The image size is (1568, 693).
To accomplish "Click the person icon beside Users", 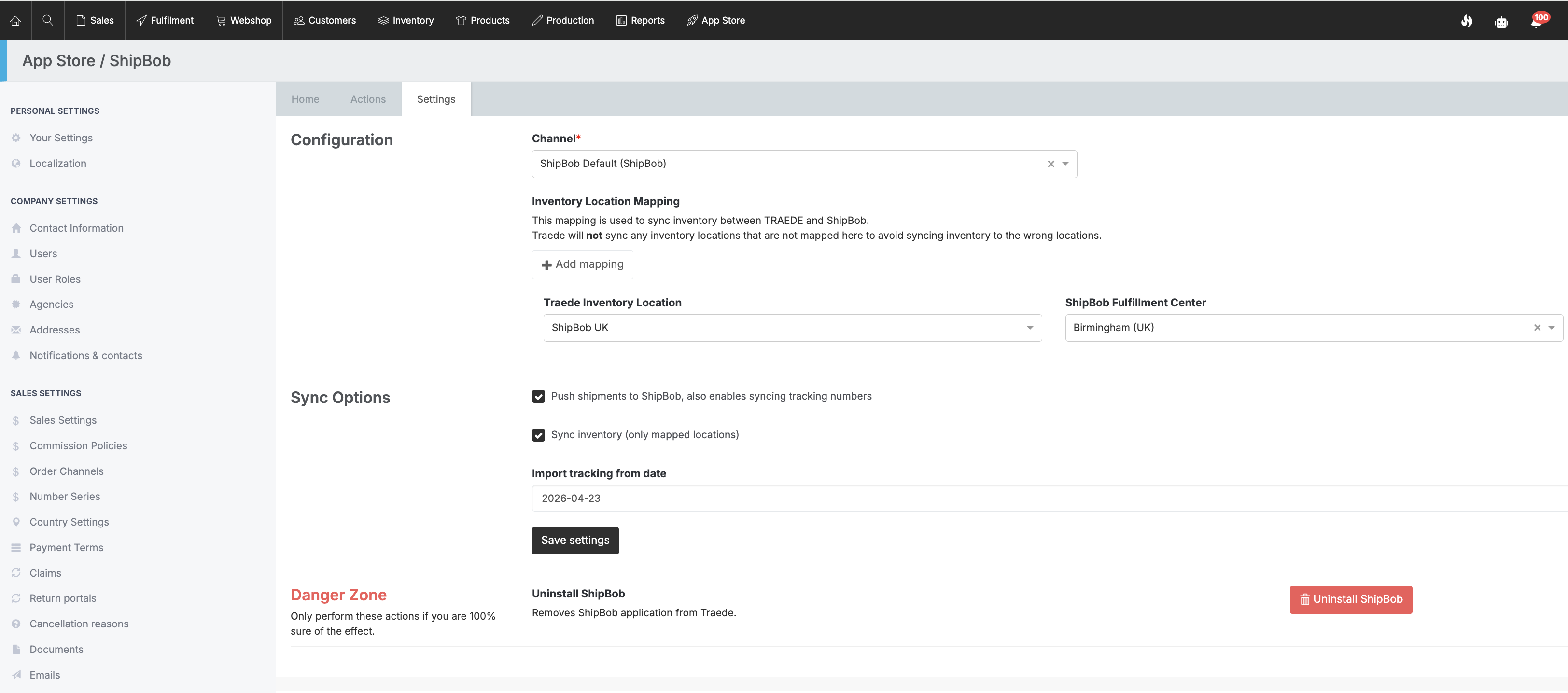I will click(16, 254).
